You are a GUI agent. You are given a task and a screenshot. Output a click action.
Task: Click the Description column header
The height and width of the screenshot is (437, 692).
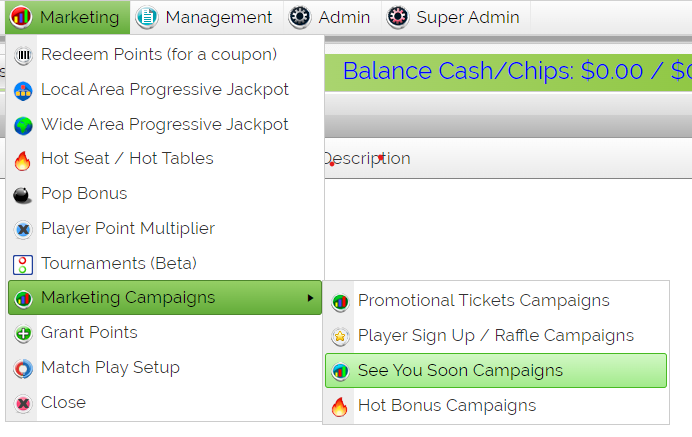click(x=367, y=158)
